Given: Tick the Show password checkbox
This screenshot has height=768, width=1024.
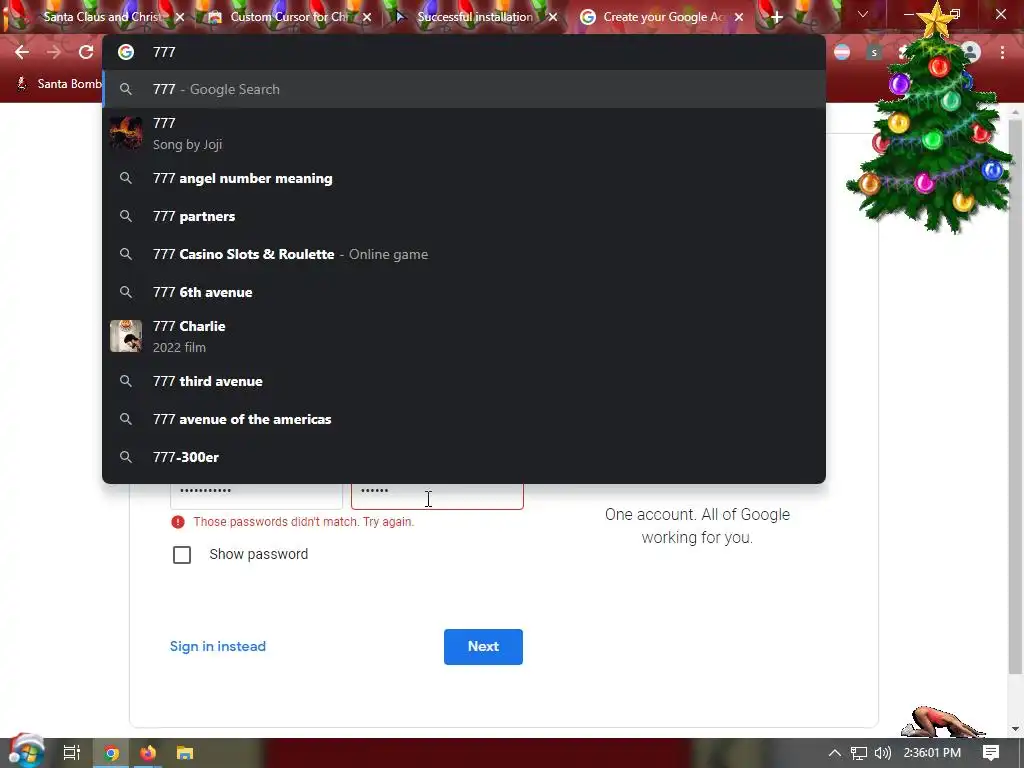Looking at the screenshot, I should click(182, 554).
